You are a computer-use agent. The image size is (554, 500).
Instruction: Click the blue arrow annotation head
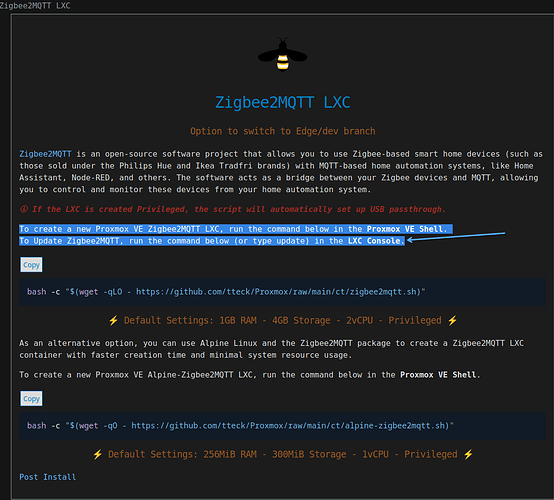[x=411, y=240]
